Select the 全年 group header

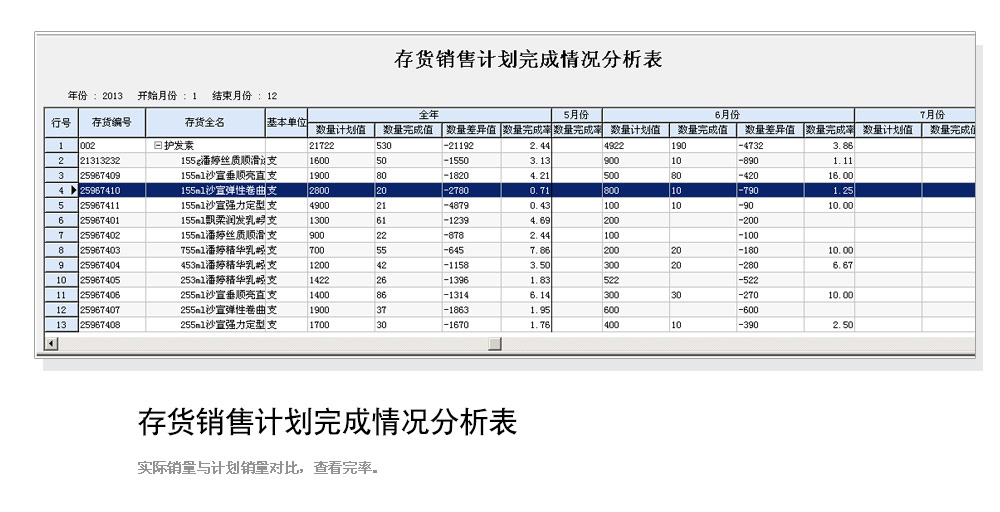pyautogui.click(x=429, y=115)
